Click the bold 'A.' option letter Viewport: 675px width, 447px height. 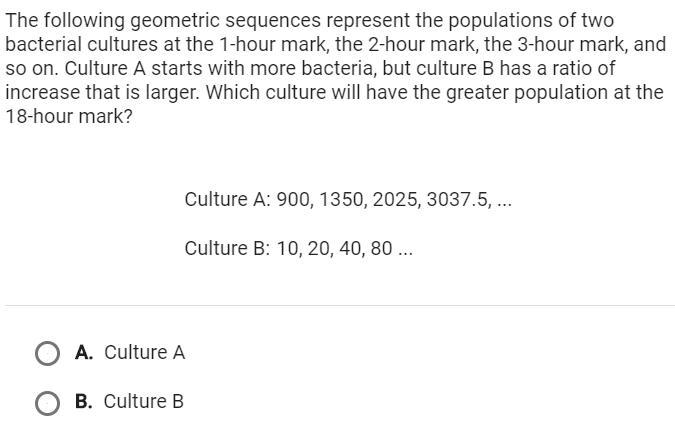pos(84,353)
